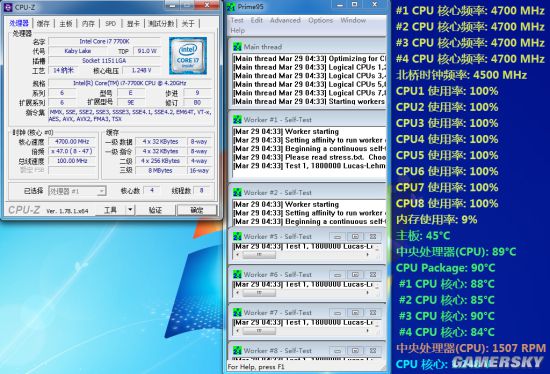Expand the 处理器 #1 selection dropdown
The image size is (550, 374).
pyautogui.click(x=101, y=191)
